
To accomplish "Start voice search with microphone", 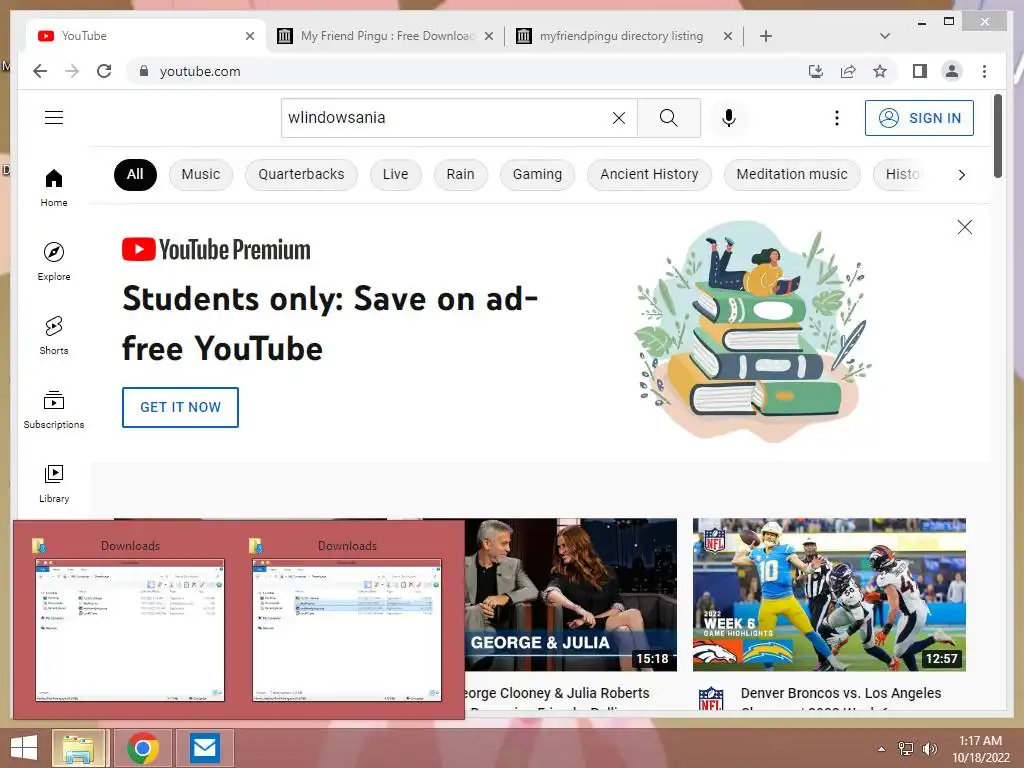I will tap(729, 118).
